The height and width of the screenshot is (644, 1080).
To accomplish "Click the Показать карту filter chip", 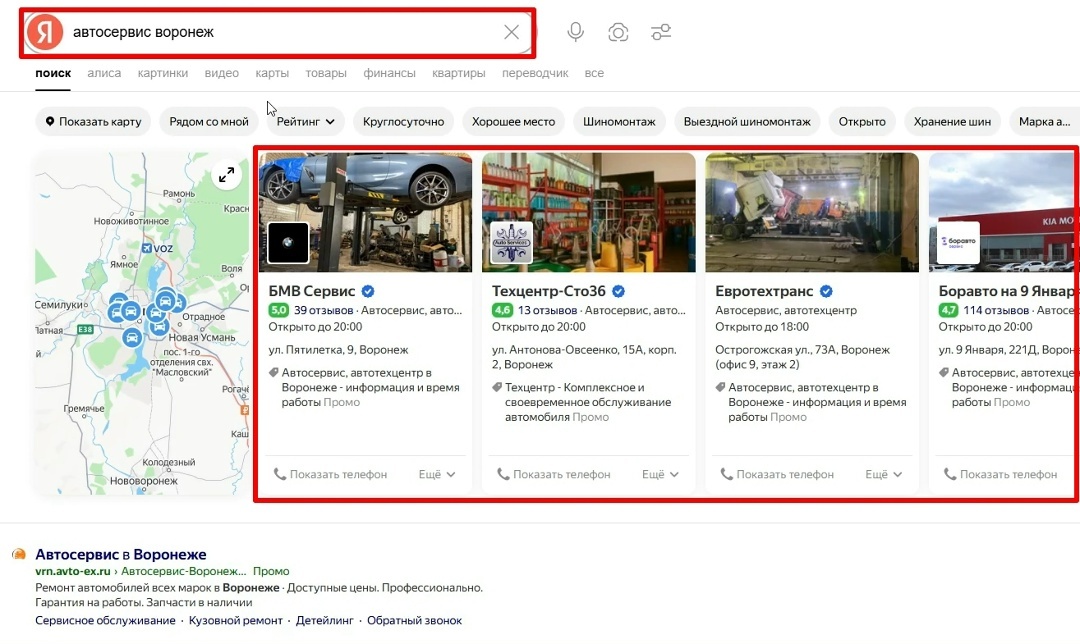I will pyautogui.click(x=93, y=121).
